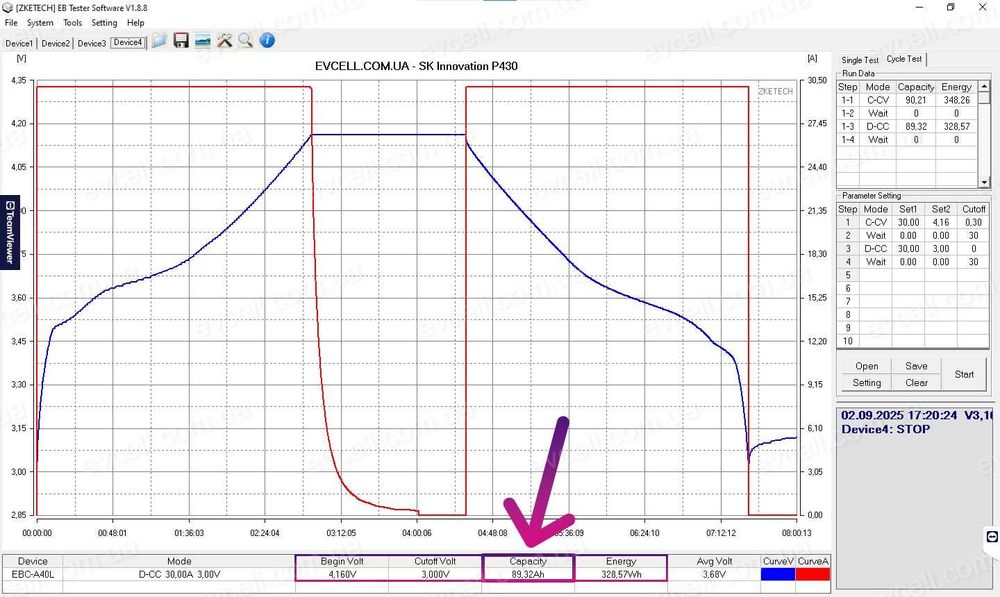
Task: Click empty step 5 row in Parameter Setting
Action: coord(913,275)
